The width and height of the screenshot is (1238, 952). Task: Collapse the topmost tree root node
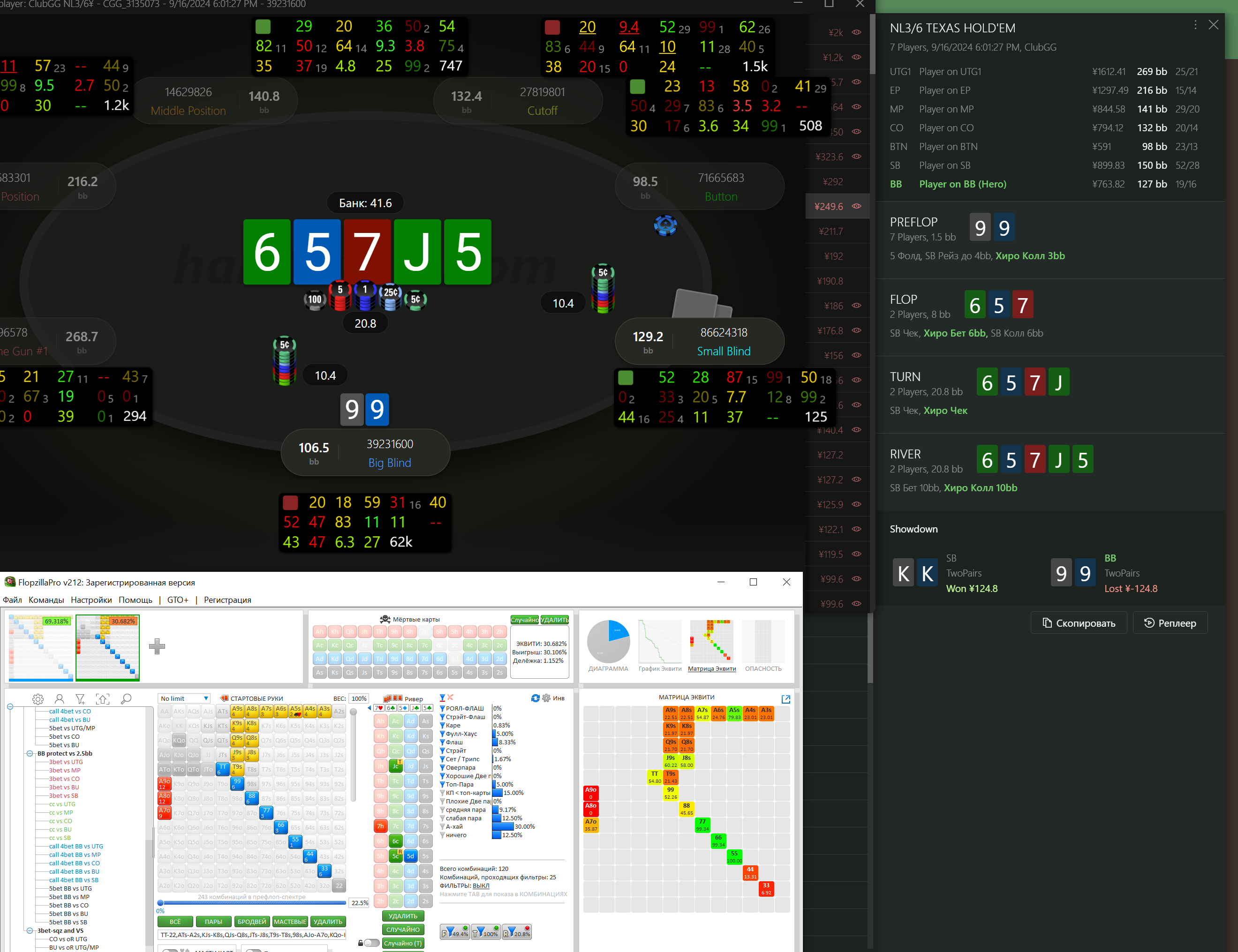[x=10, y=707]
